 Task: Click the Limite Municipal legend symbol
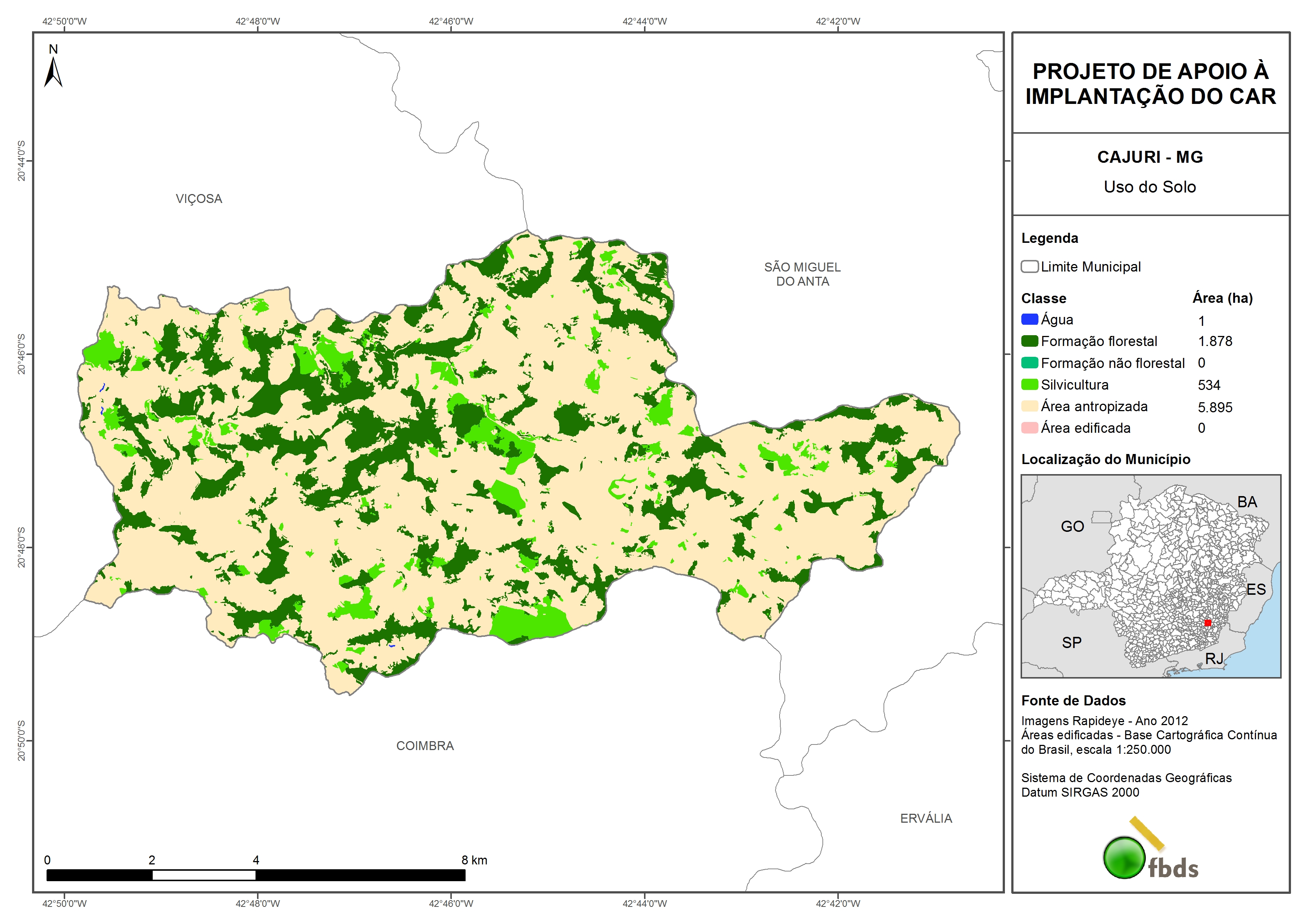1029,266
